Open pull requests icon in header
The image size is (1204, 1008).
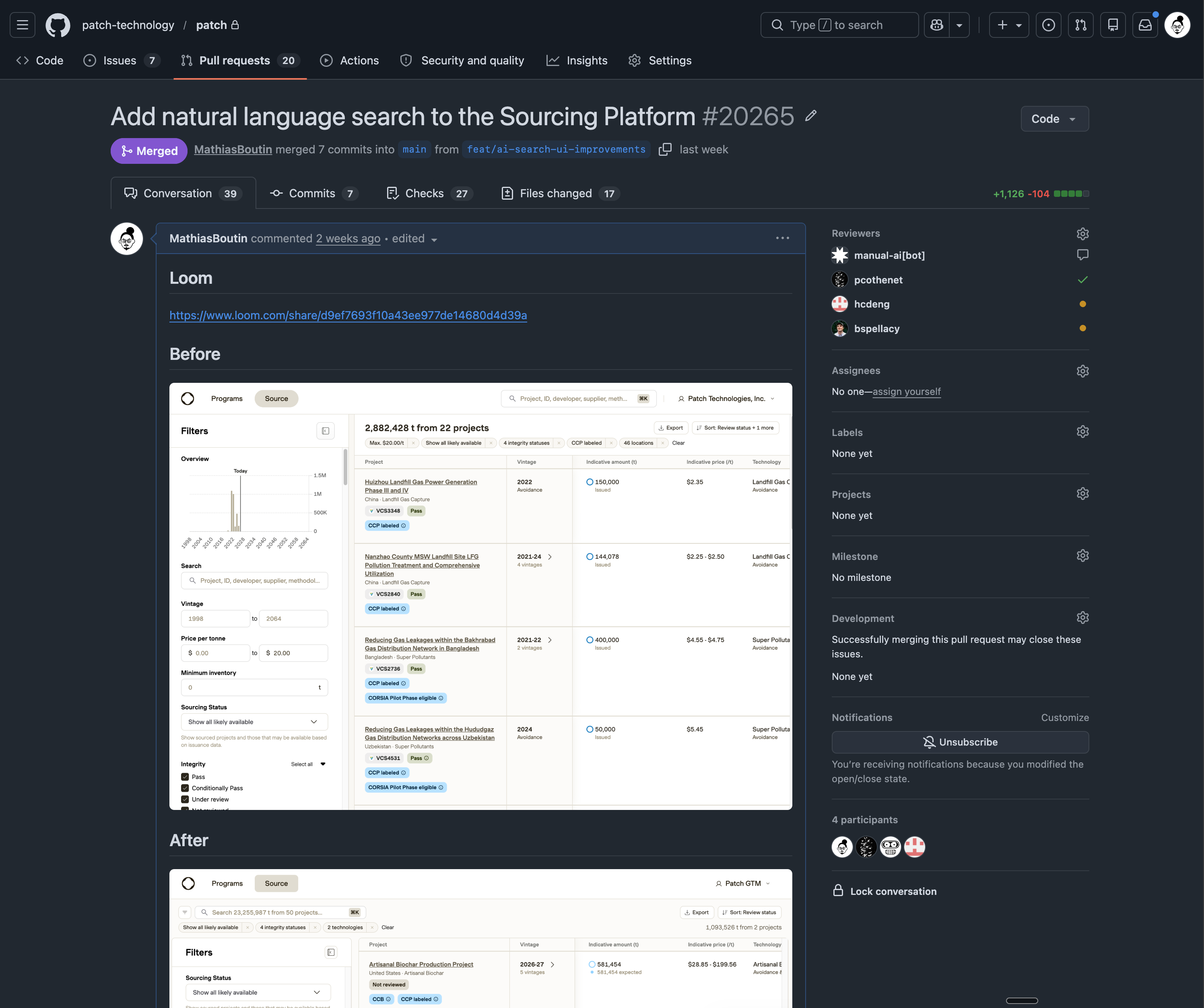point(1081,25)
